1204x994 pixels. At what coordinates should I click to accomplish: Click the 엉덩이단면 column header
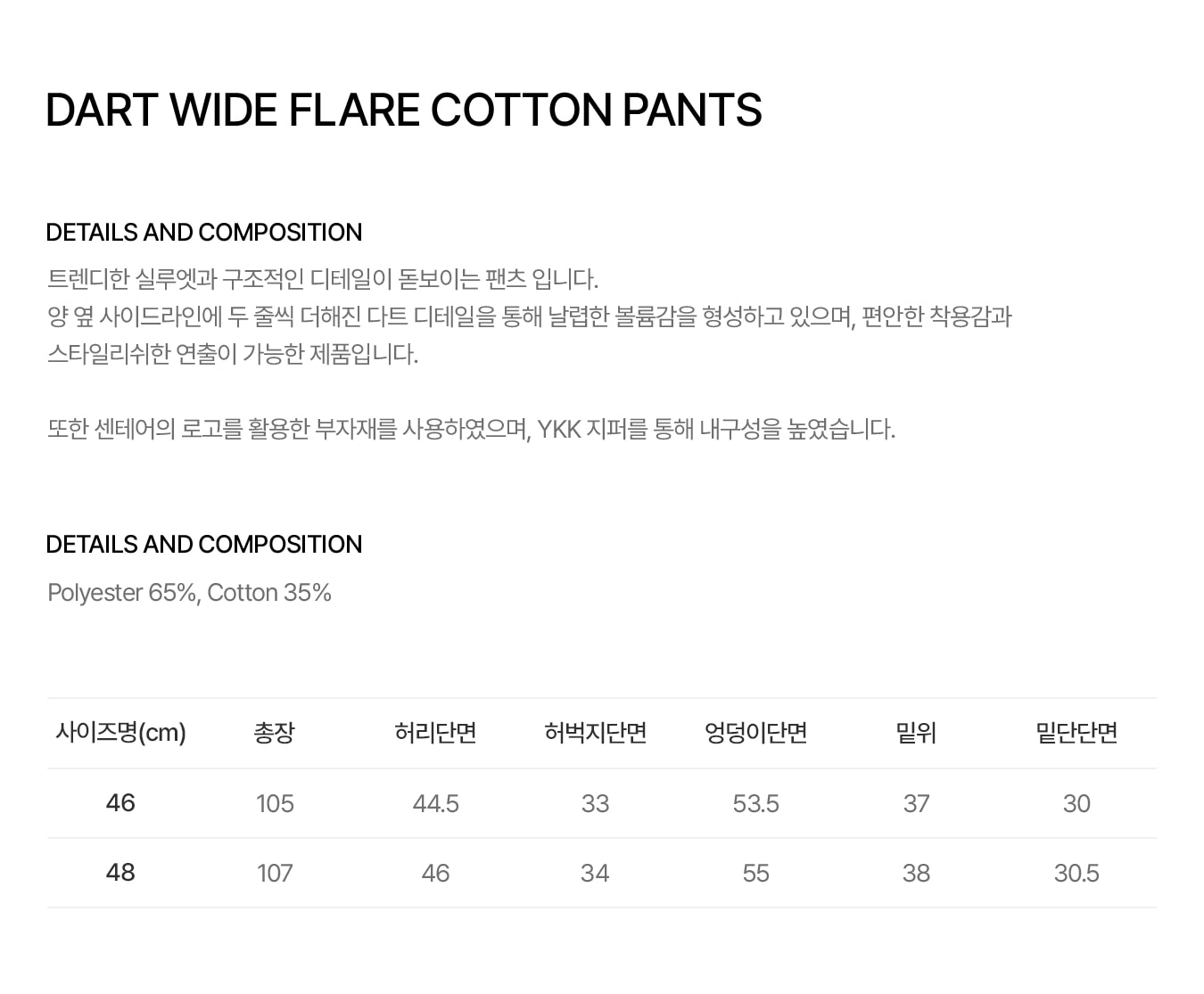pyautogui.click(x=755, y=733)
